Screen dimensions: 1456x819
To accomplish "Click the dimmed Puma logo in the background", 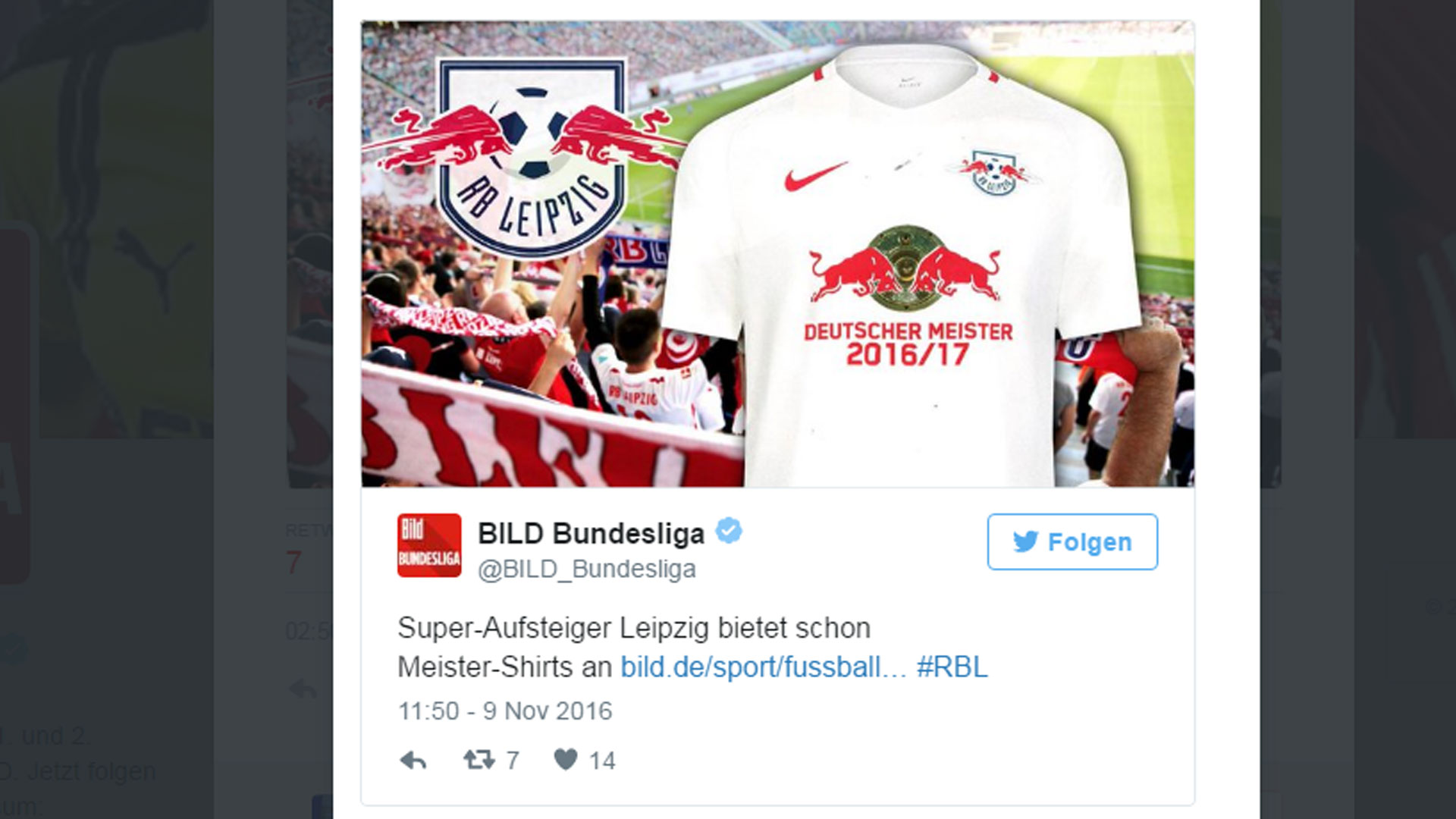I will click(155, 262).
